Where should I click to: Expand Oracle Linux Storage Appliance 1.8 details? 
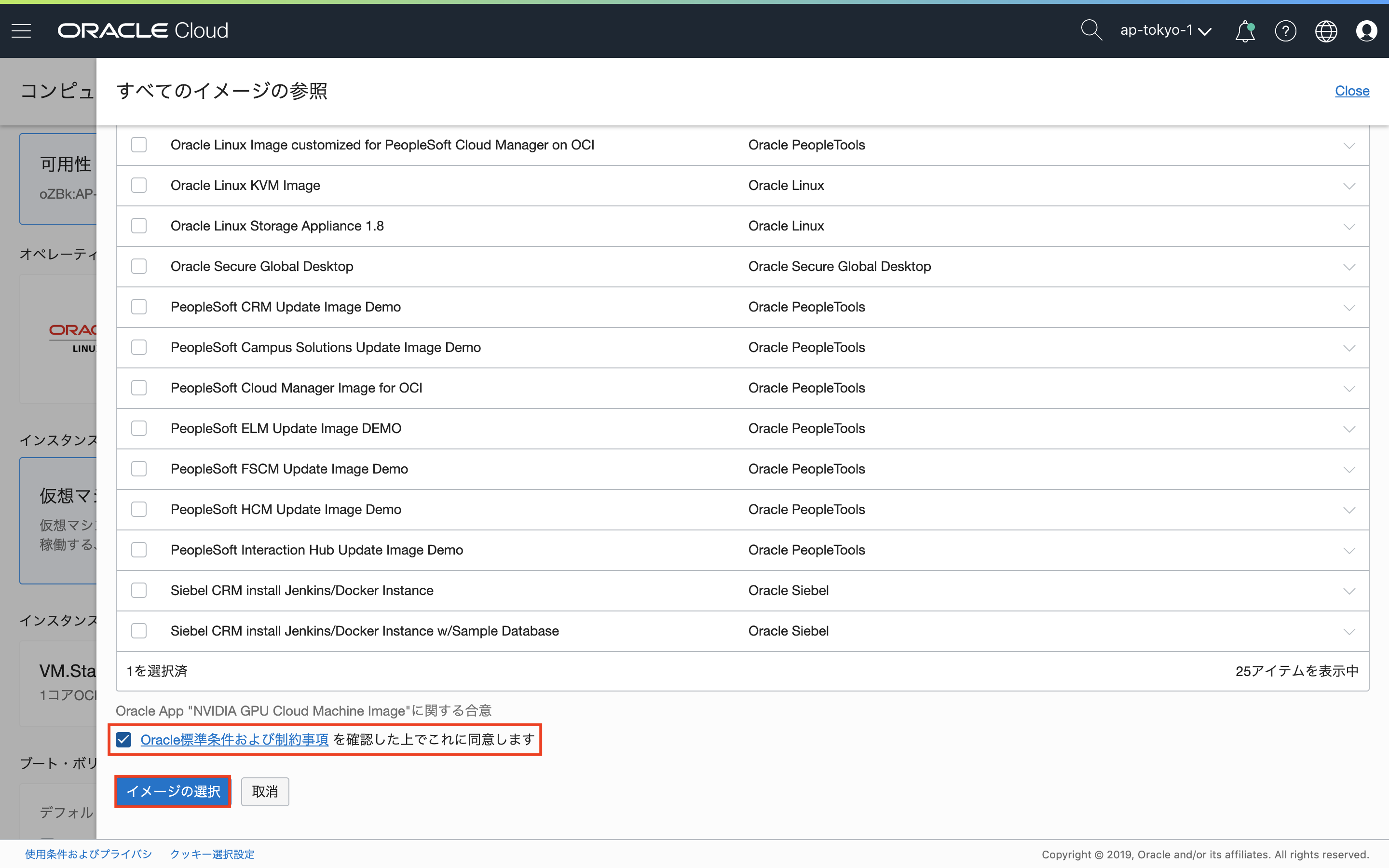(x=1349, y=227)
